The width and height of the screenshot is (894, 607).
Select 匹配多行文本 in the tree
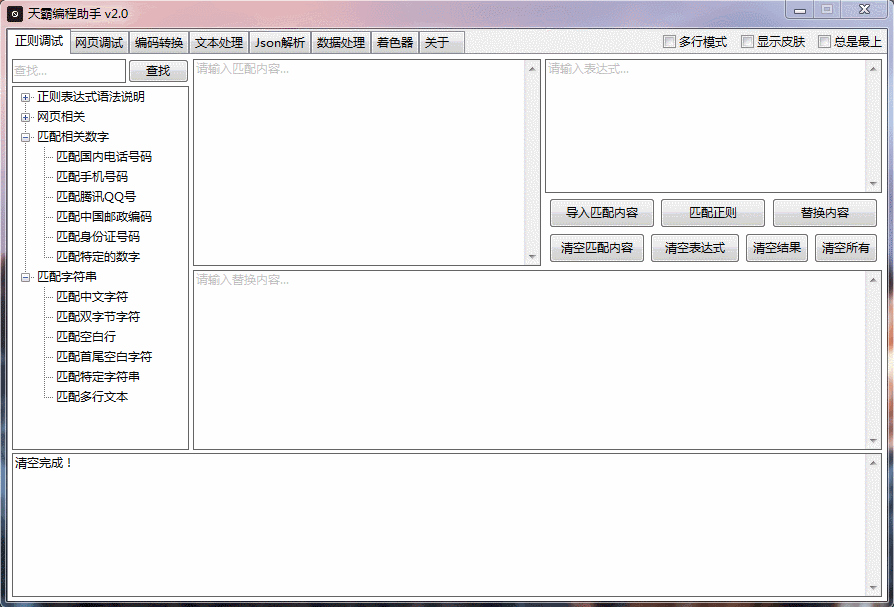pos(92,397)
